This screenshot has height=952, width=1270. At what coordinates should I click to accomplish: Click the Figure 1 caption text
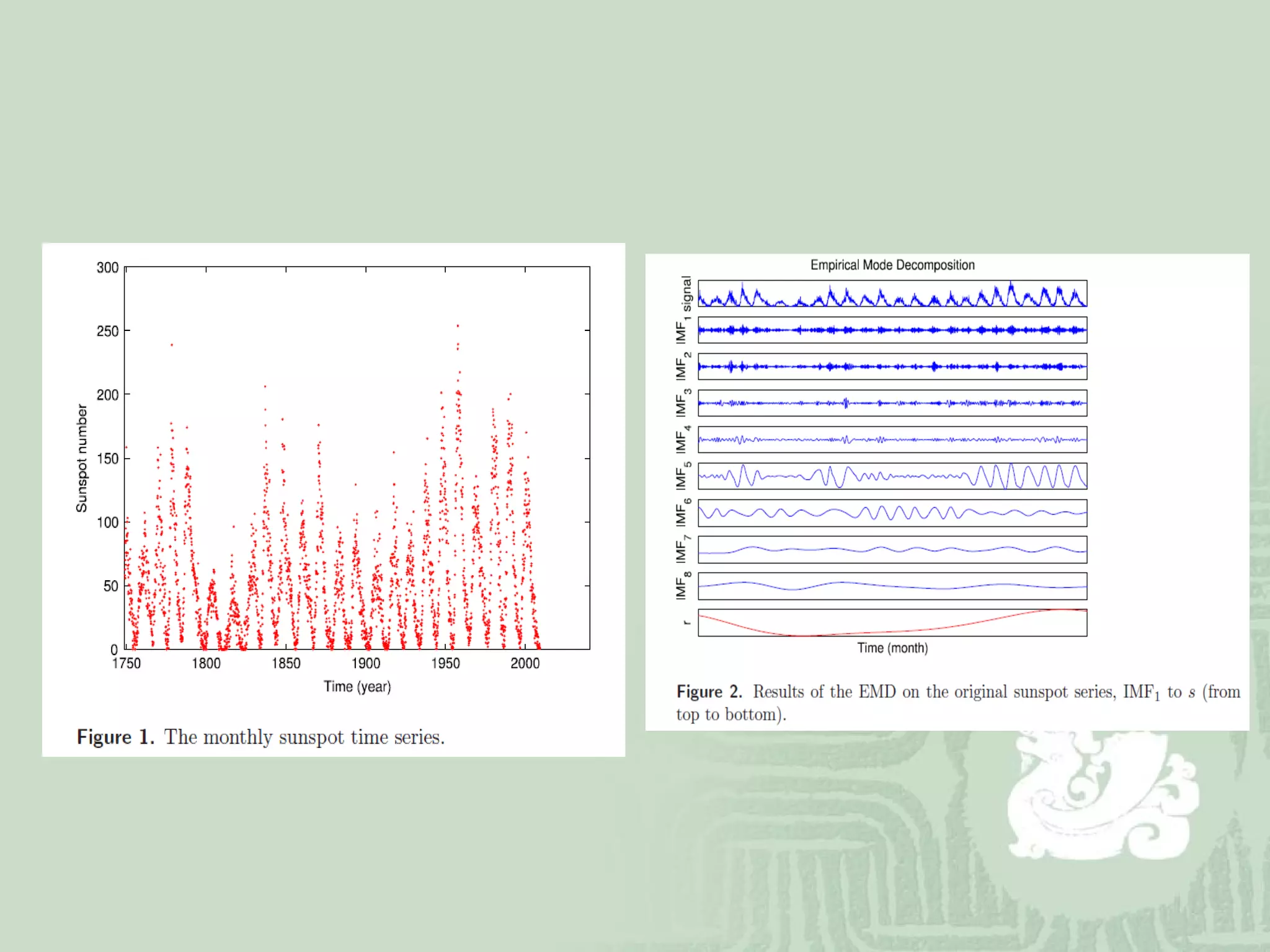point(260,737)
